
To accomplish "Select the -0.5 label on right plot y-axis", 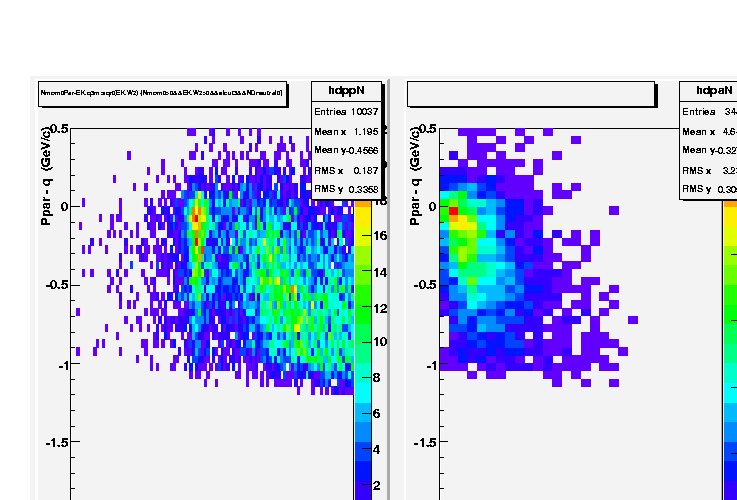I will (425, 285).
